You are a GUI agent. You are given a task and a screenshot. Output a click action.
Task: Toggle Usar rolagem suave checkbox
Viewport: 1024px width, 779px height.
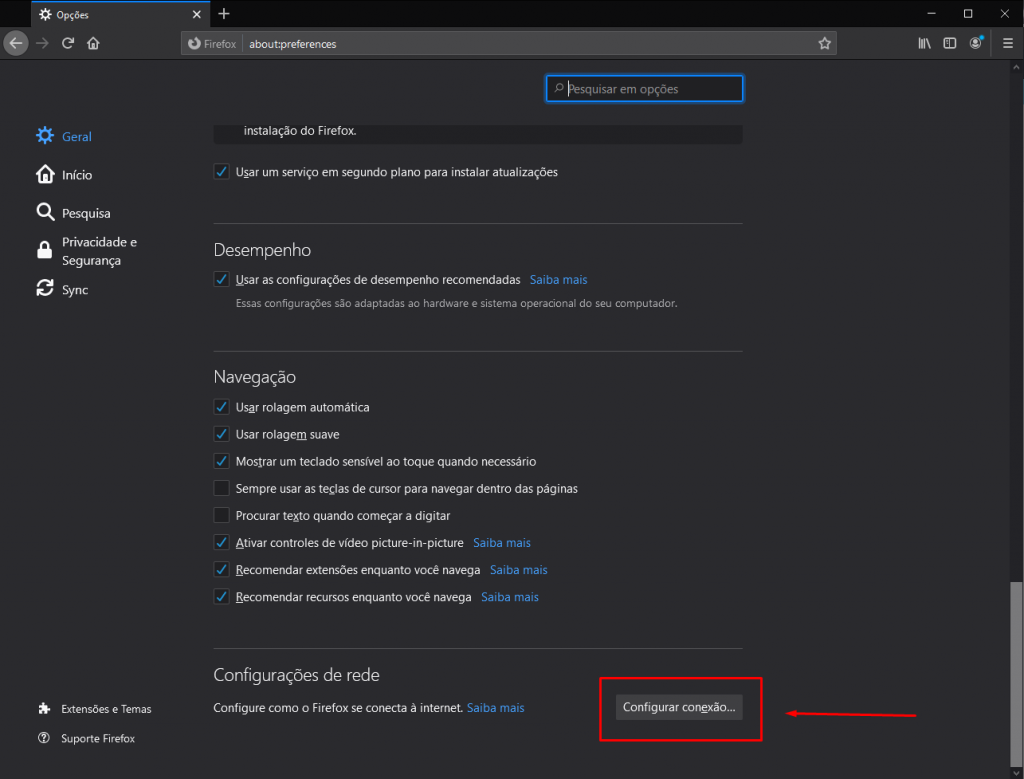pos(222,435)
